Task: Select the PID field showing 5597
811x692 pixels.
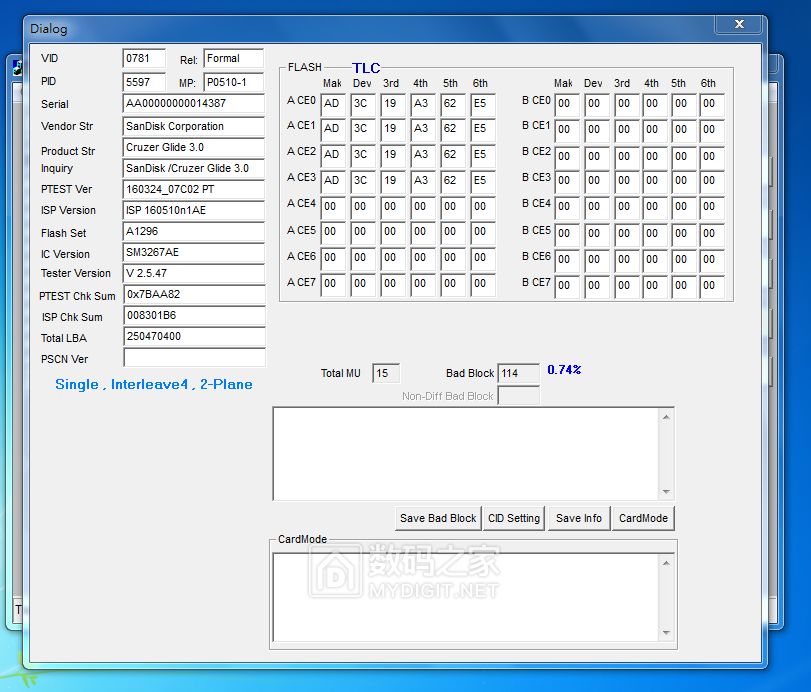Action: pos(144,82)
